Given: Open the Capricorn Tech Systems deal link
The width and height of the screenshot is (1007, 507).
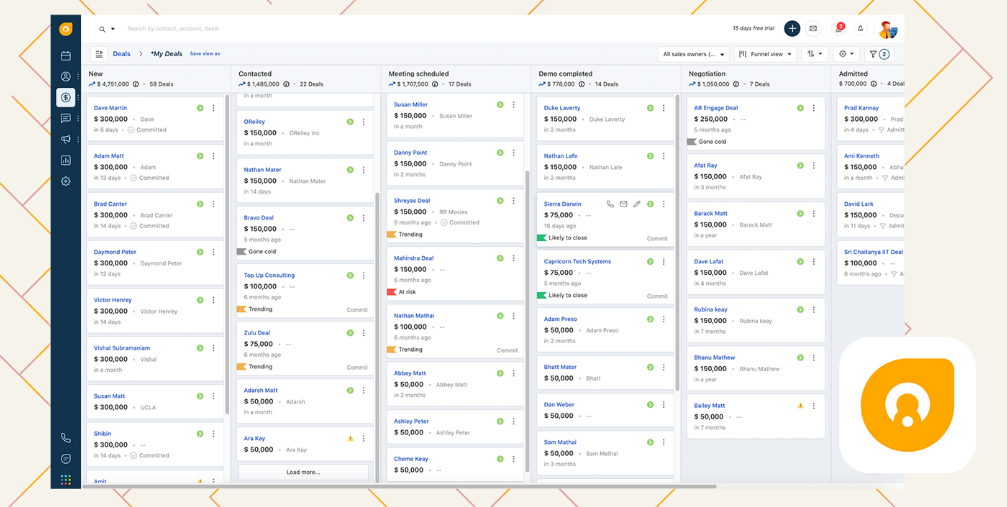Looking at the screenshot, I should (x=577, y=262).
